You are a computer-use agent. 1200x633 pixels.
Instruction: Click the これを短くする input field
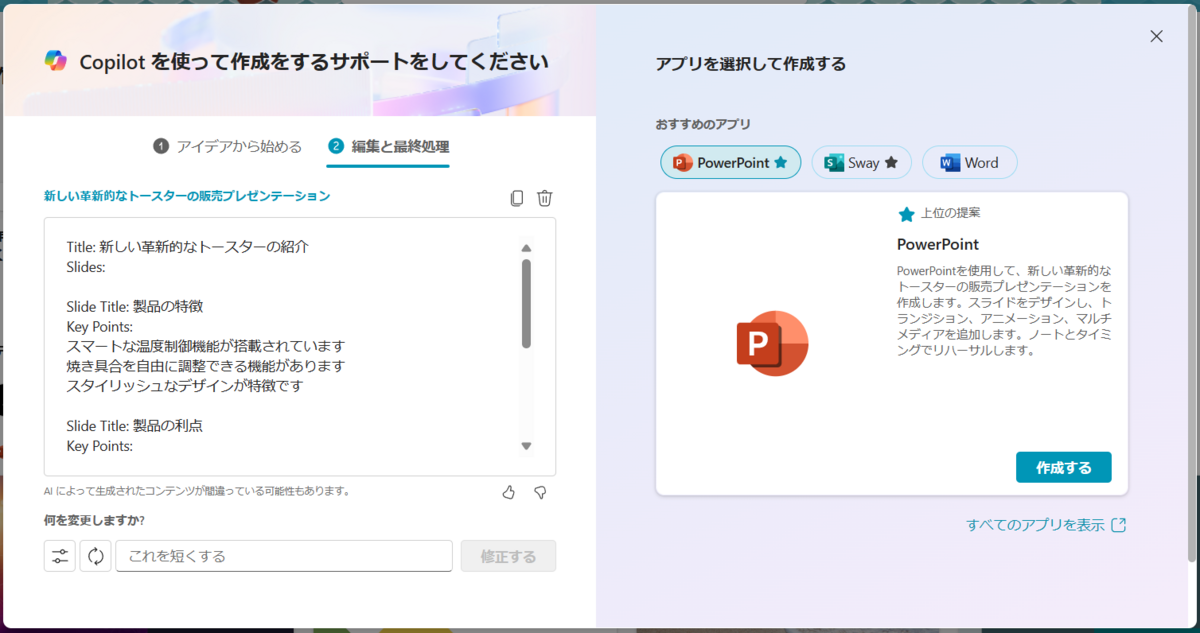click(284, 556)
